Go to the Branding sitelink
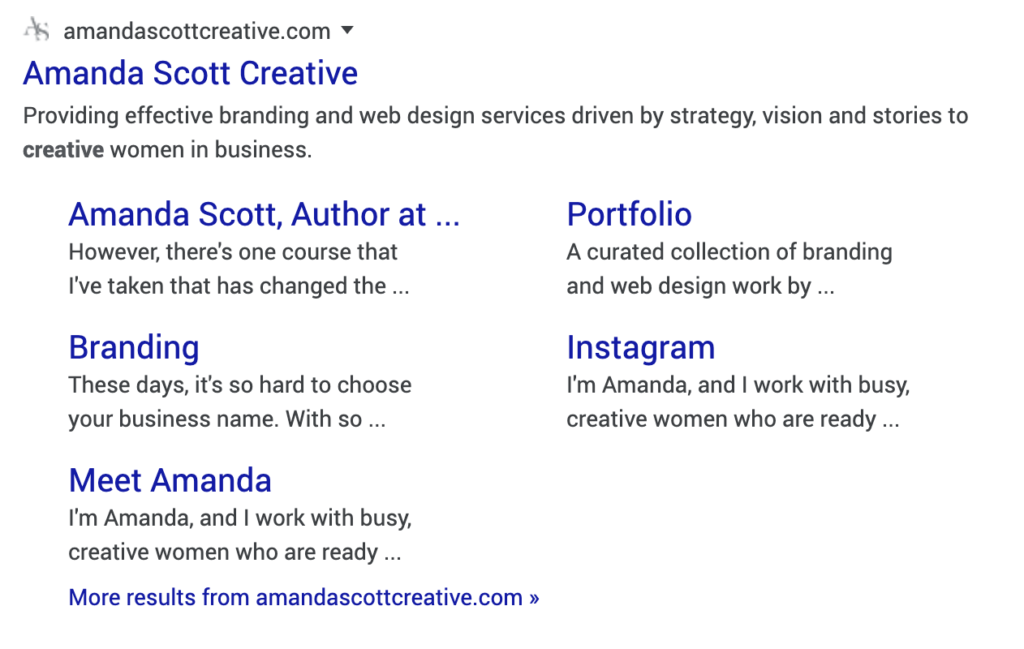This screenshot has height=649, width=1024. (134, 347)
